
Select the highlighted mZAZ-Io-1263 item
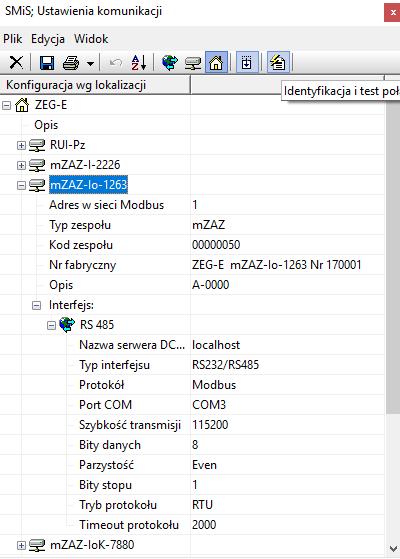88,185
